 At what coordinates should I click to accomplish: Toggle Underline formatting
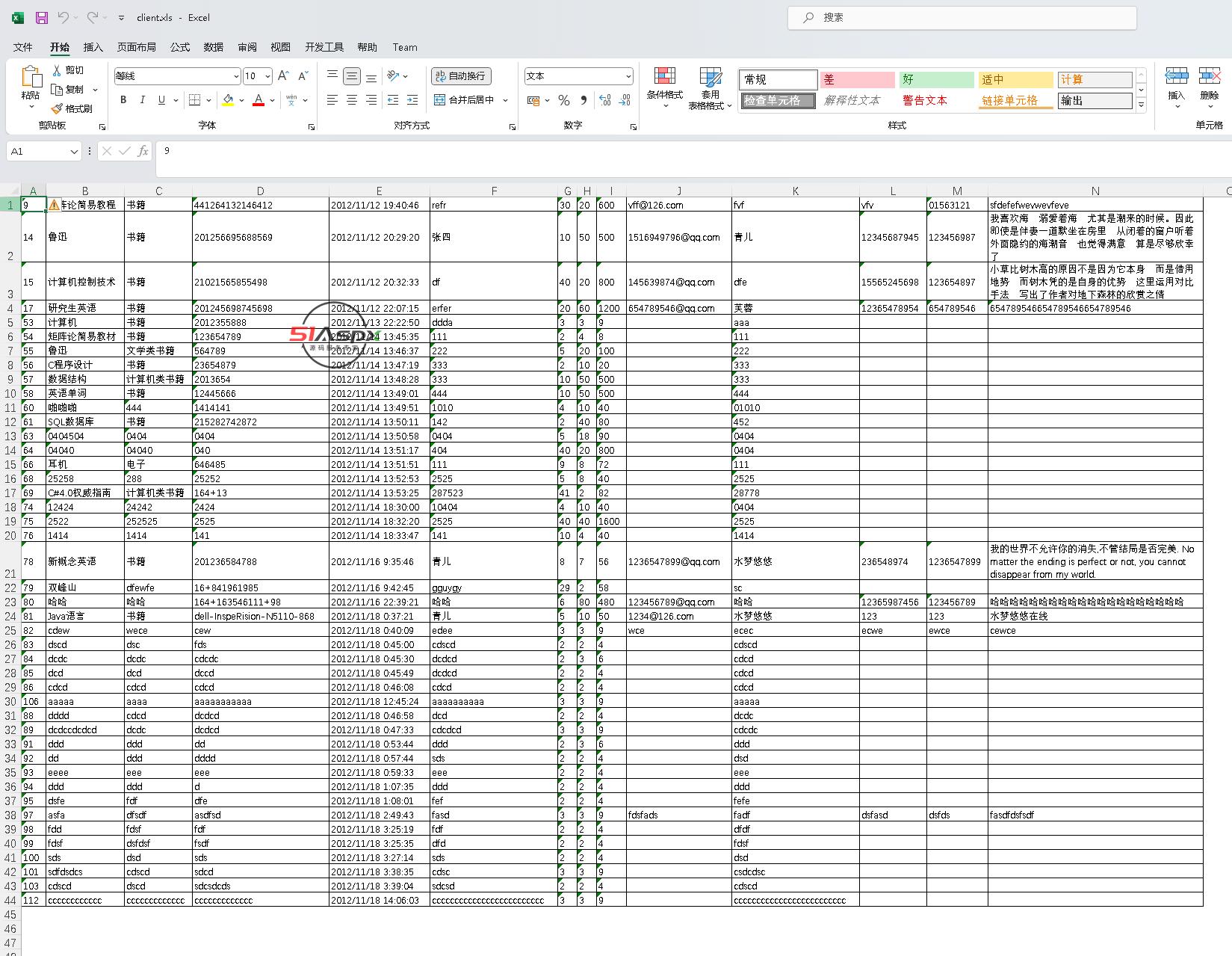(x=161, y=99)
